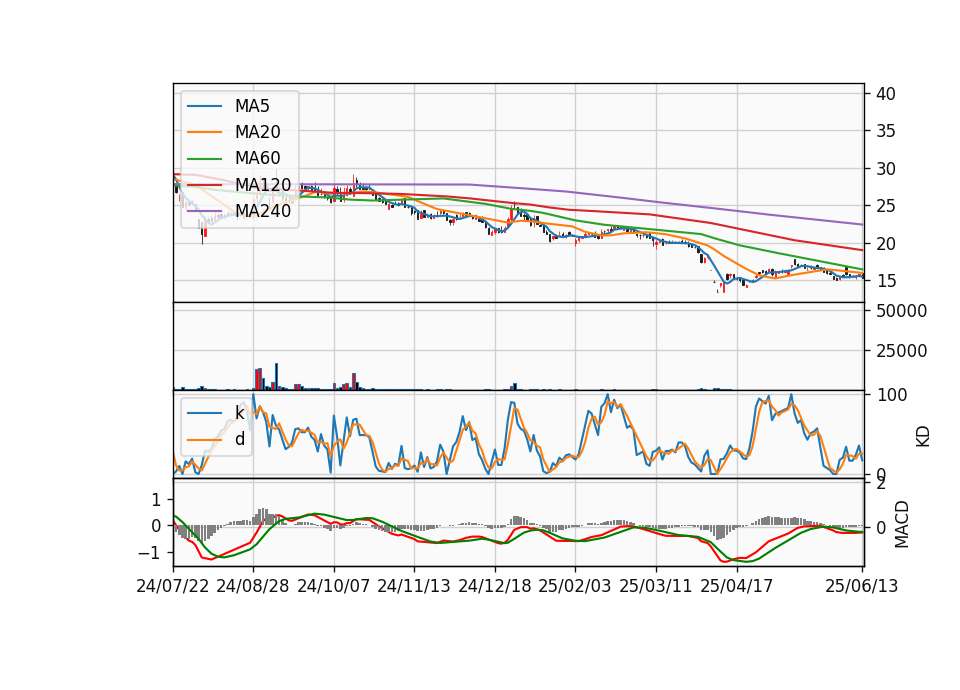Click the MACD right axis value 2
This screenshot has width=960, height=690.
[x=881, y=484]
